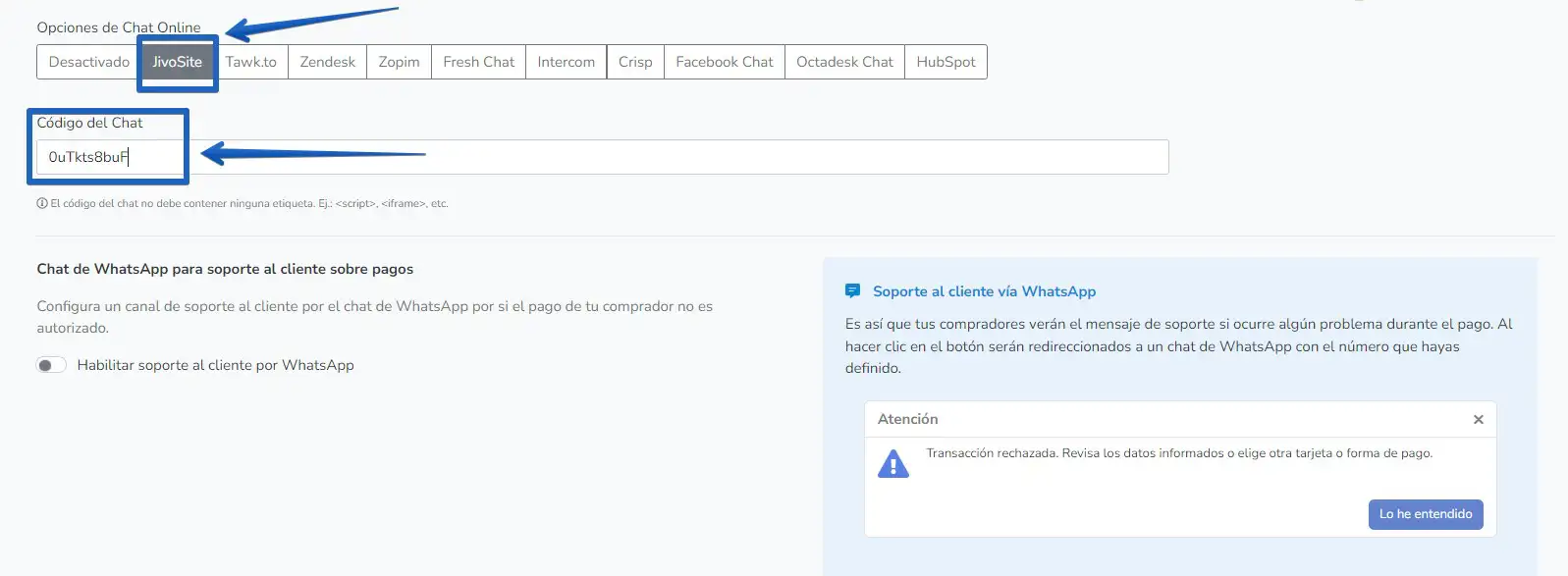Pick the Zopim chat option
Viewport: 1568px width, 576px height.
point(399,62)
